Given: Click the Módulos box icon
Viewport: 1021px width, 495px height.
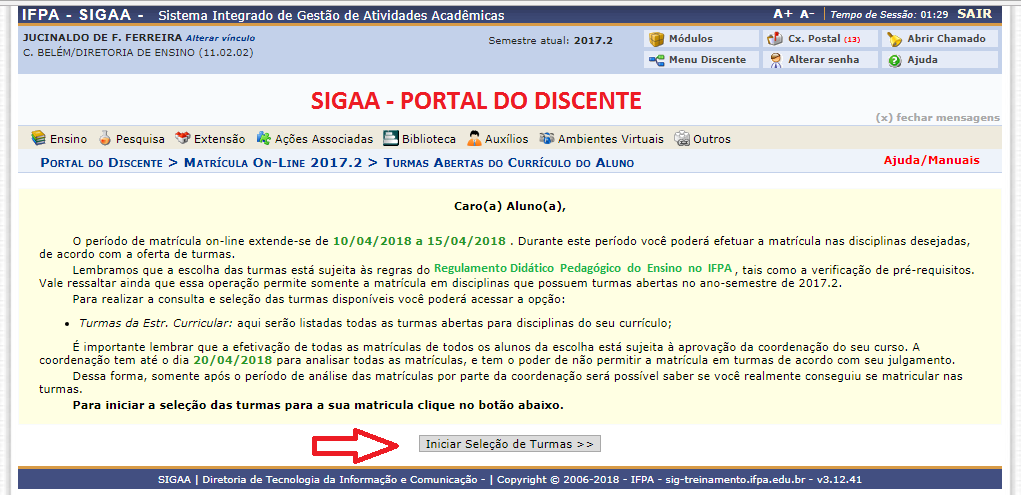Looking at the screenshot, I should tap(656, 39).
